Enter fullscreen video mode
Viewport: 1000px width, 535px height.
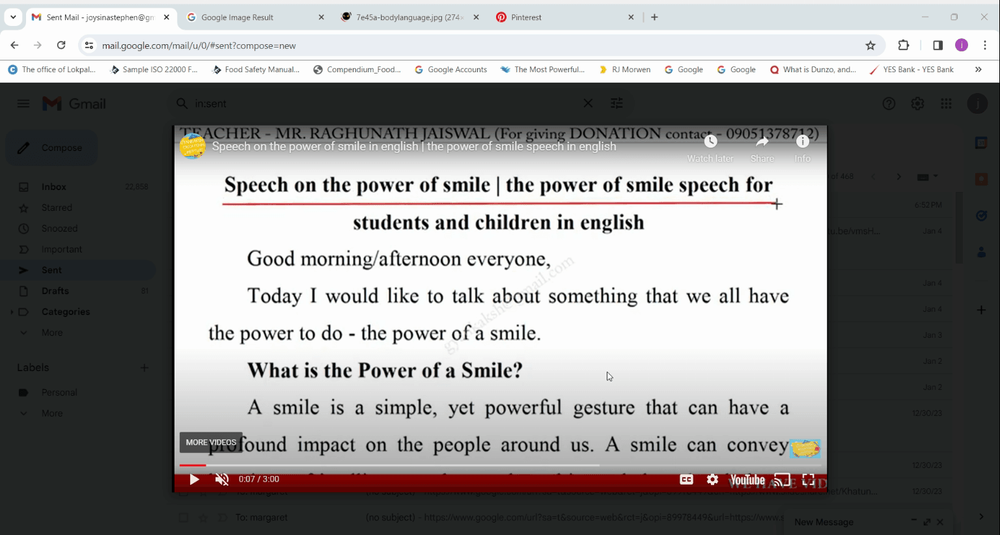click(808, 480)
